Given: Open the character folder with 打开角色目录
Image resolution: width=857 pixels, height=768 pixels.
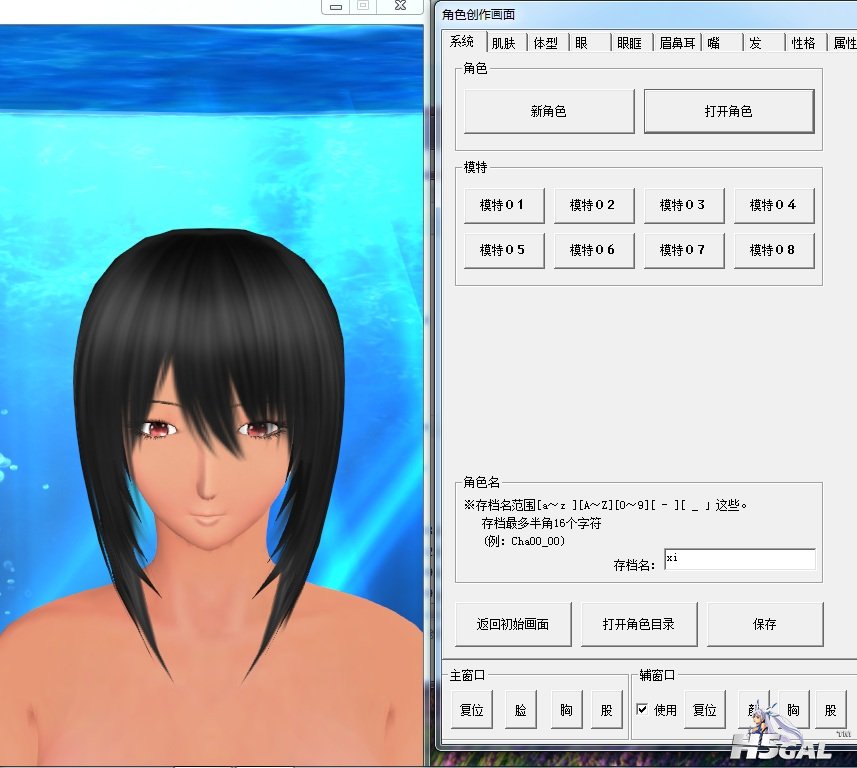Looking at the screenshot, I should click(638, 624).
